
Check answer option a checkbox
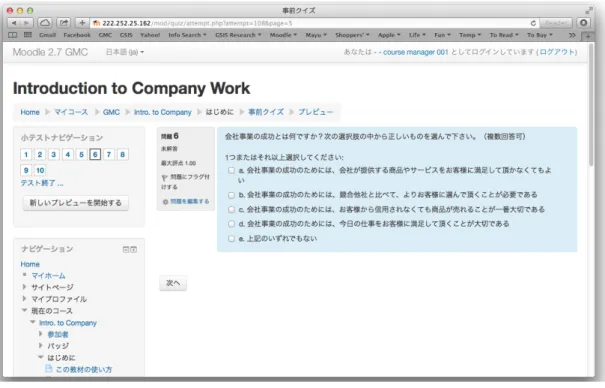point(231,170)
